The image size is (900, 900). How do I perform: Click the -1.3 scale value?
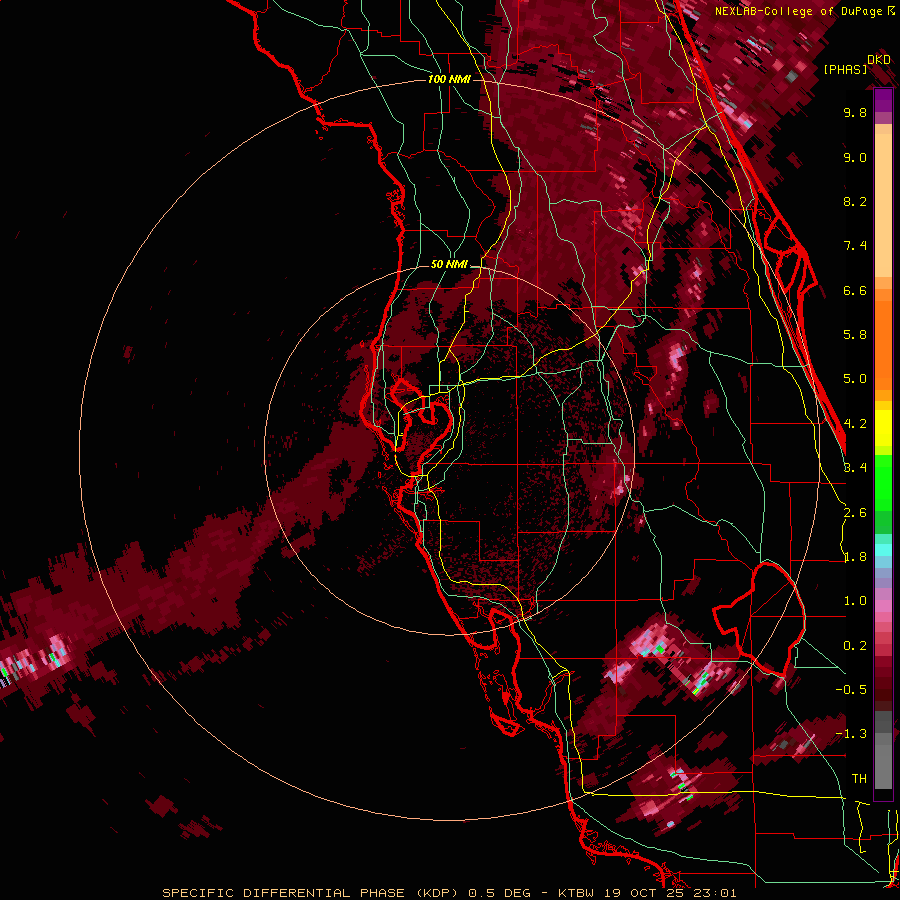pos(851,734)
